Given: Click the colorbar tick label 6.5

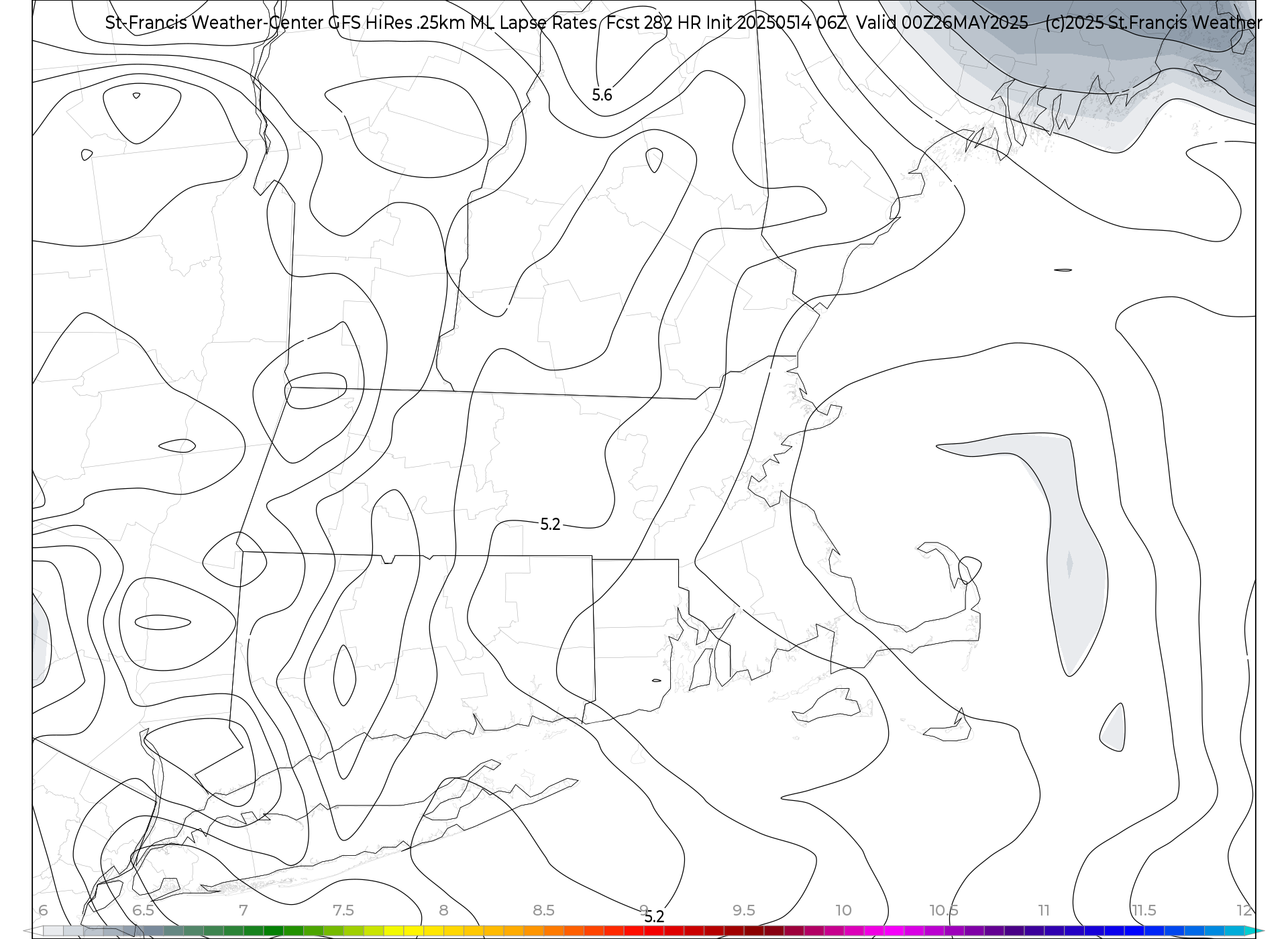Looking at the screenshot, I should tap(143, 910).
